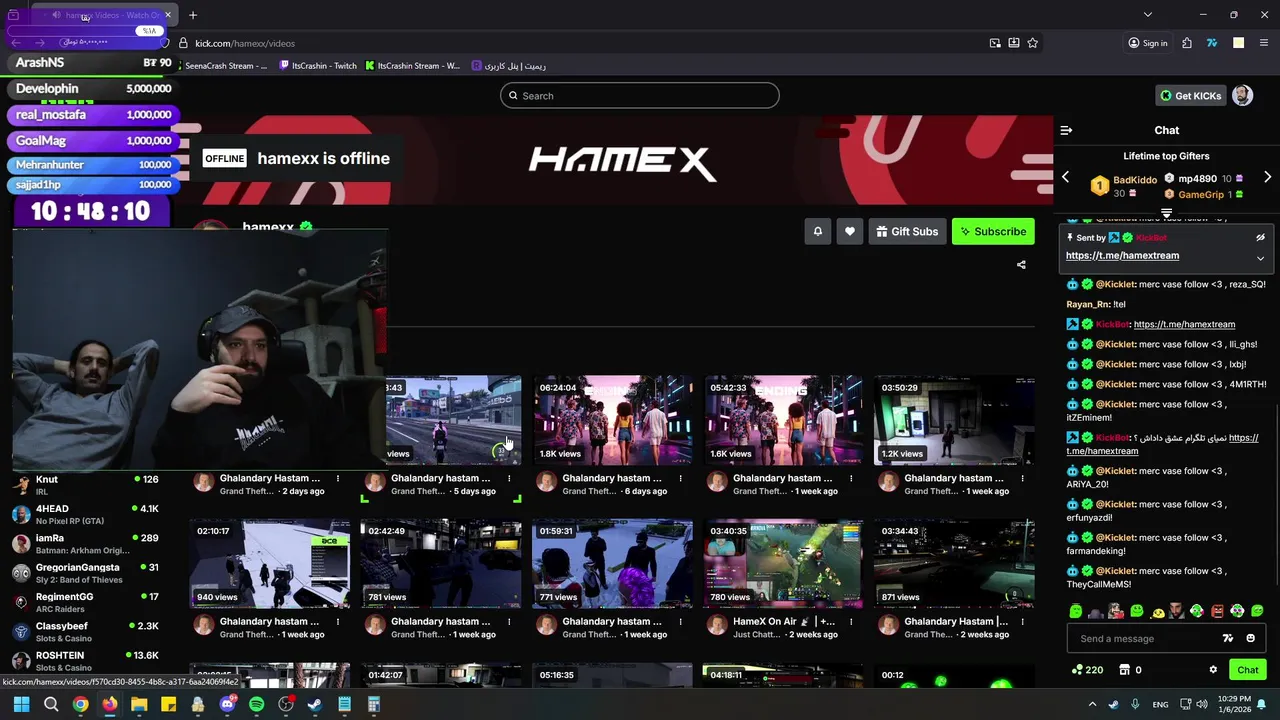Image resolution: width=1280 pixels, height=720 pixels.
Task: Select 4HEAD No Pixel RP channel
Action: click(x=85, y=514)
